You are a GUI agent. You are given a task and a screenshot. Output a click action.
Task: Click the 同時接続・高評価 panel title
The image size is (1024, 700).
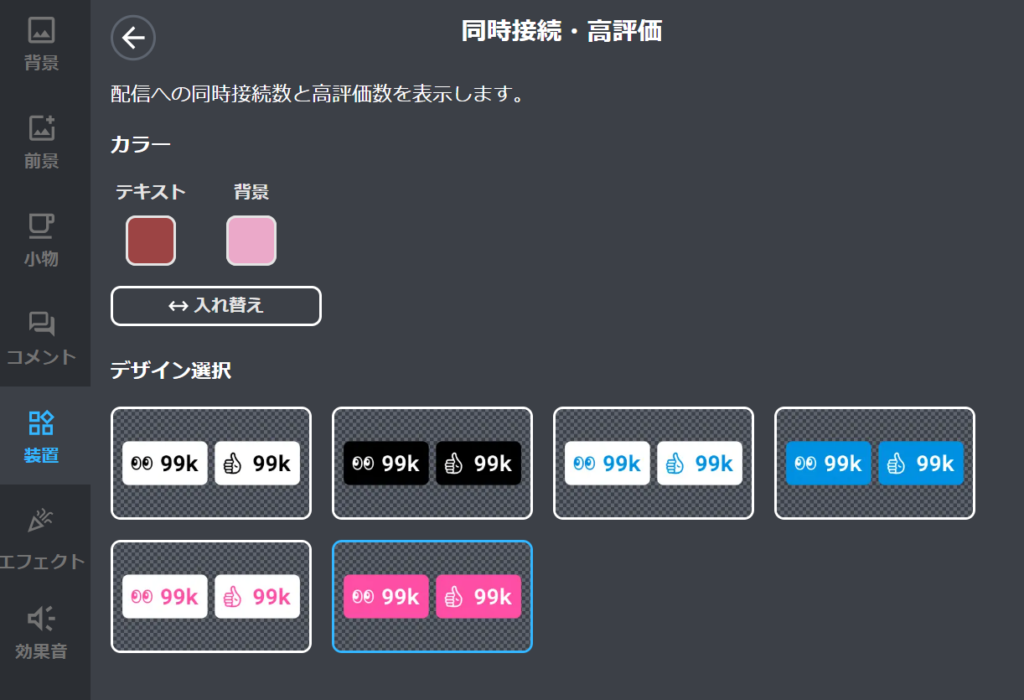coord(561,32)
